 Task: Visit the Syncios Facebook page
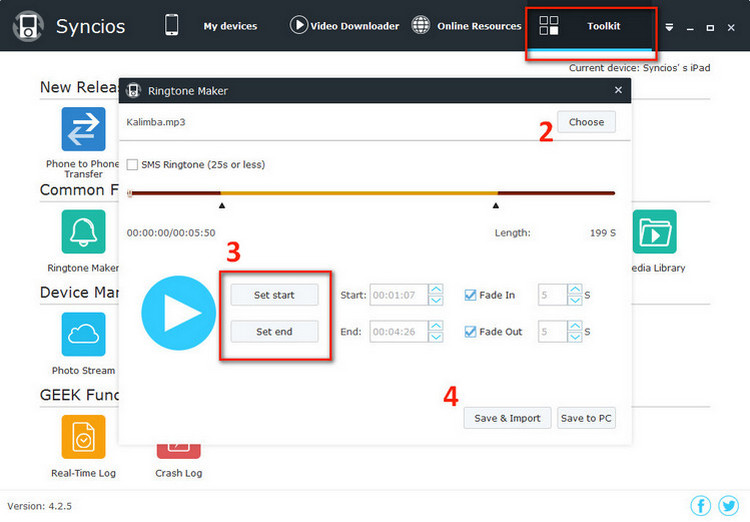[x=701, y=506]
